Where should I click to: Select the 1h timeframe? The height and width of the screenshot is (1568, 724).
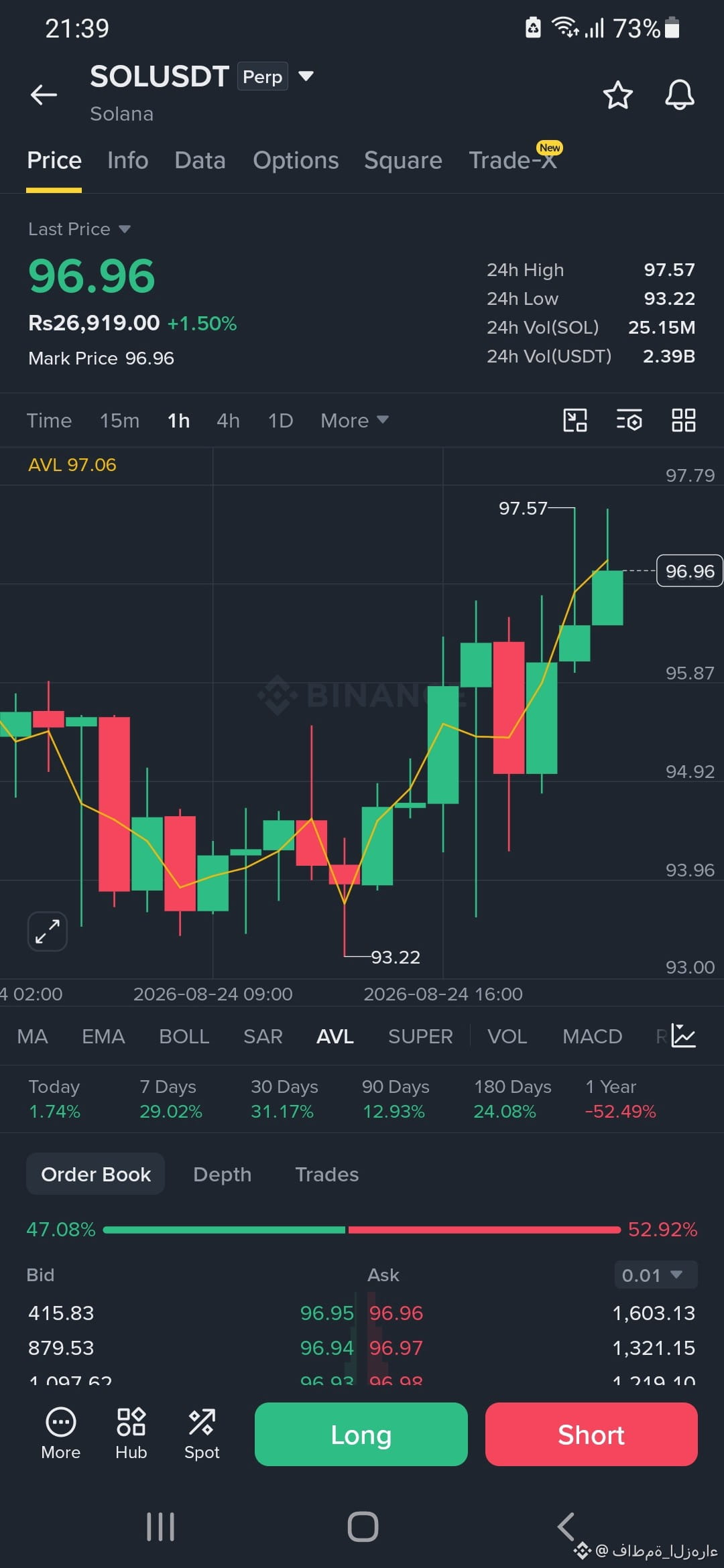(178, 420)
